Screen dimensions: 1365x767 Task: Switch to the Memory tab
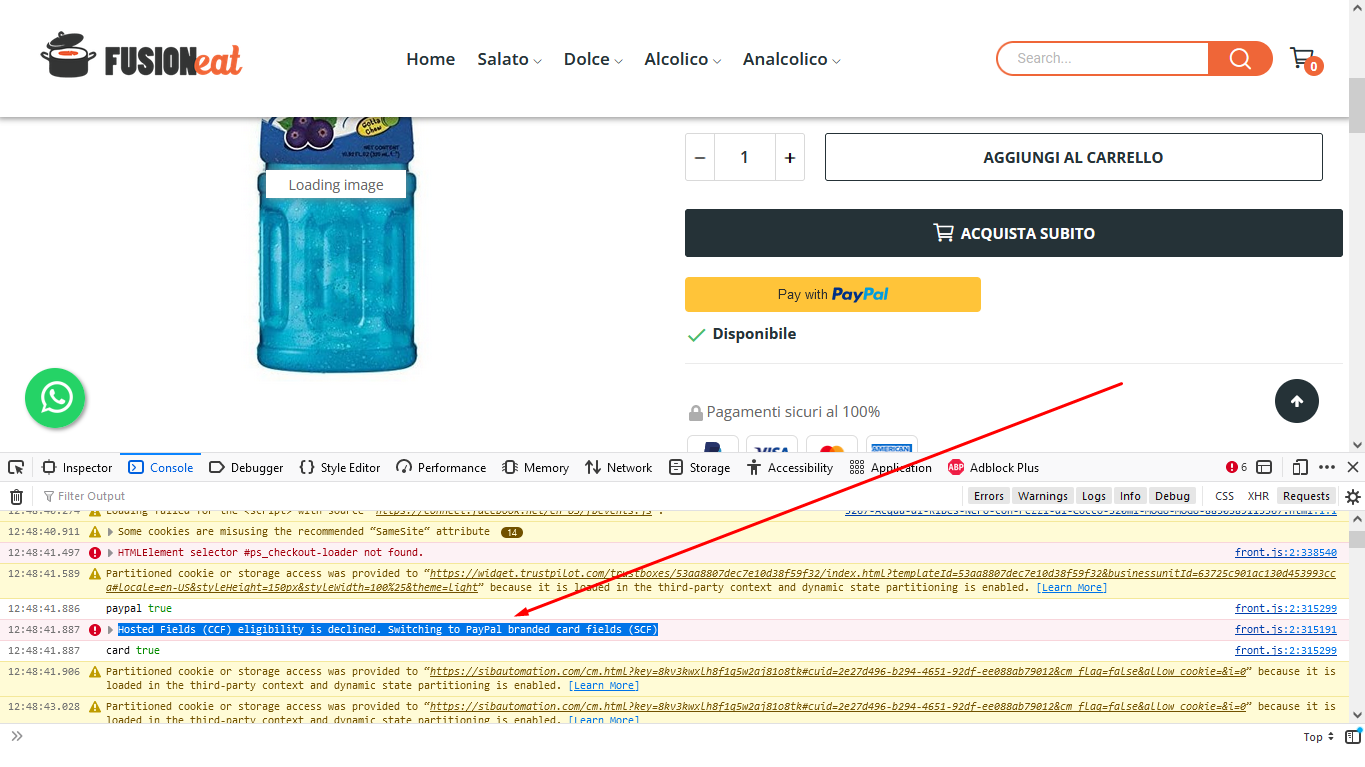click(x=535, y=467)
